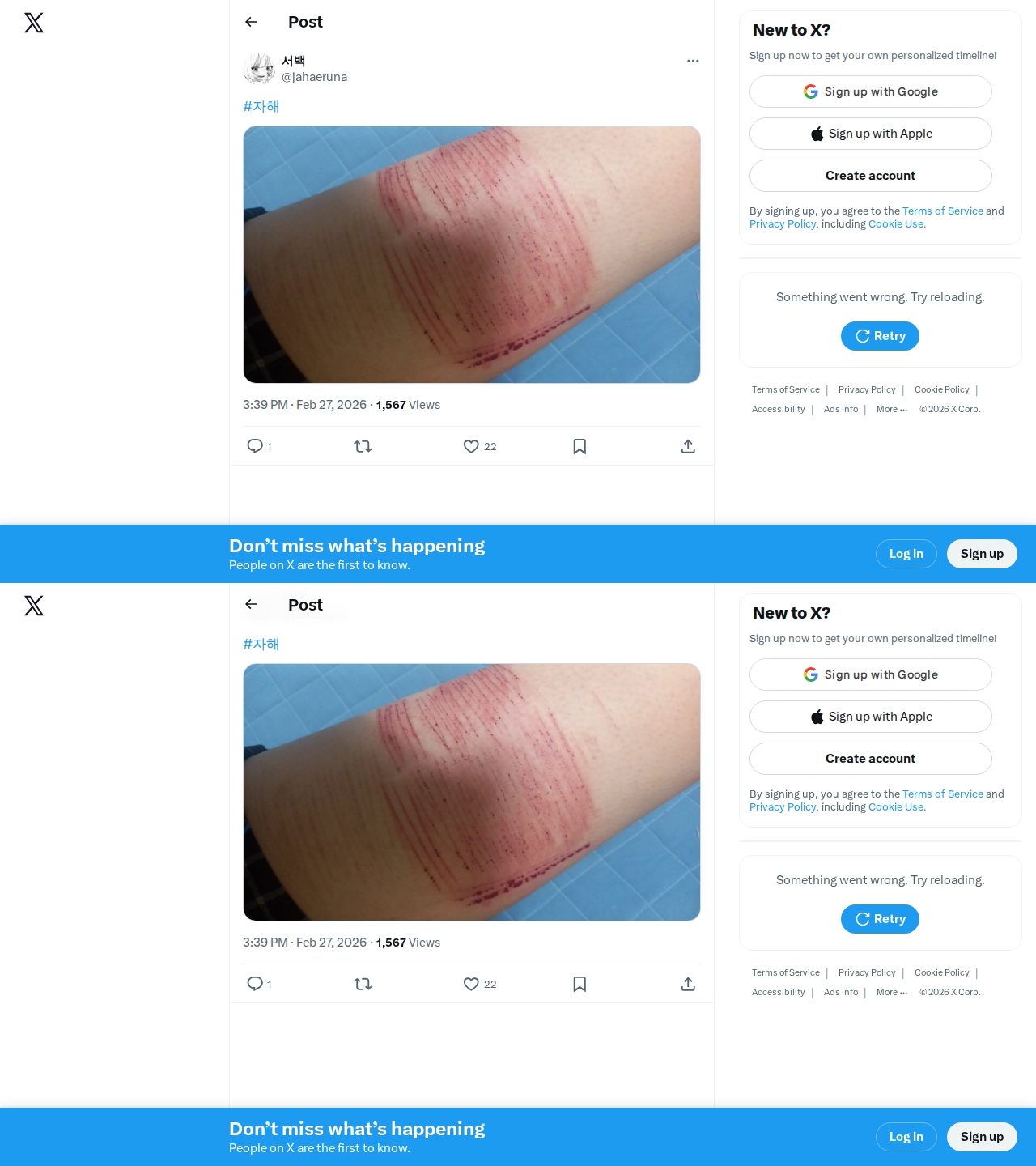Viewport: 1036px width, 1166px height.
Task: Click the repost icon in the second post view
Action: pos(363,984)
